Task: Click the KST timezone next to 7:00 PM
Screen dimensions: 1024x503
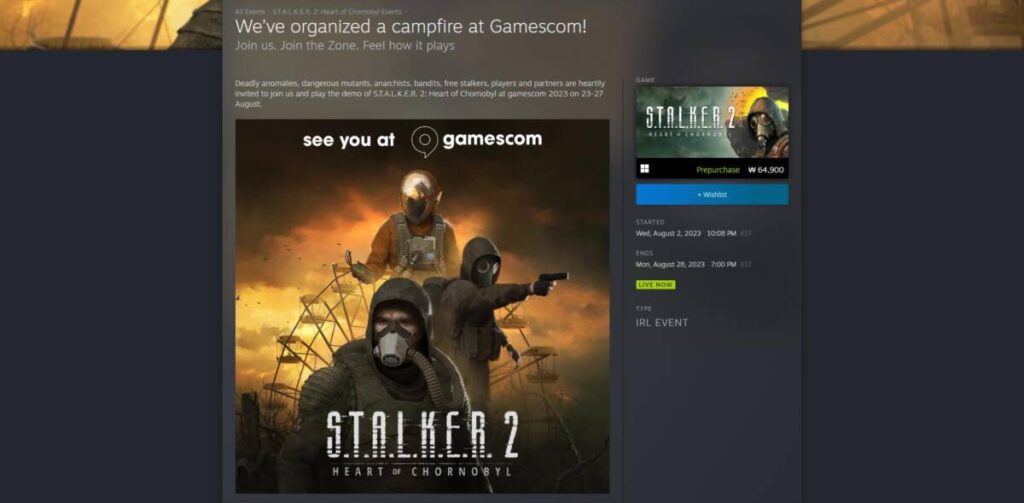Action: point(746,265)
